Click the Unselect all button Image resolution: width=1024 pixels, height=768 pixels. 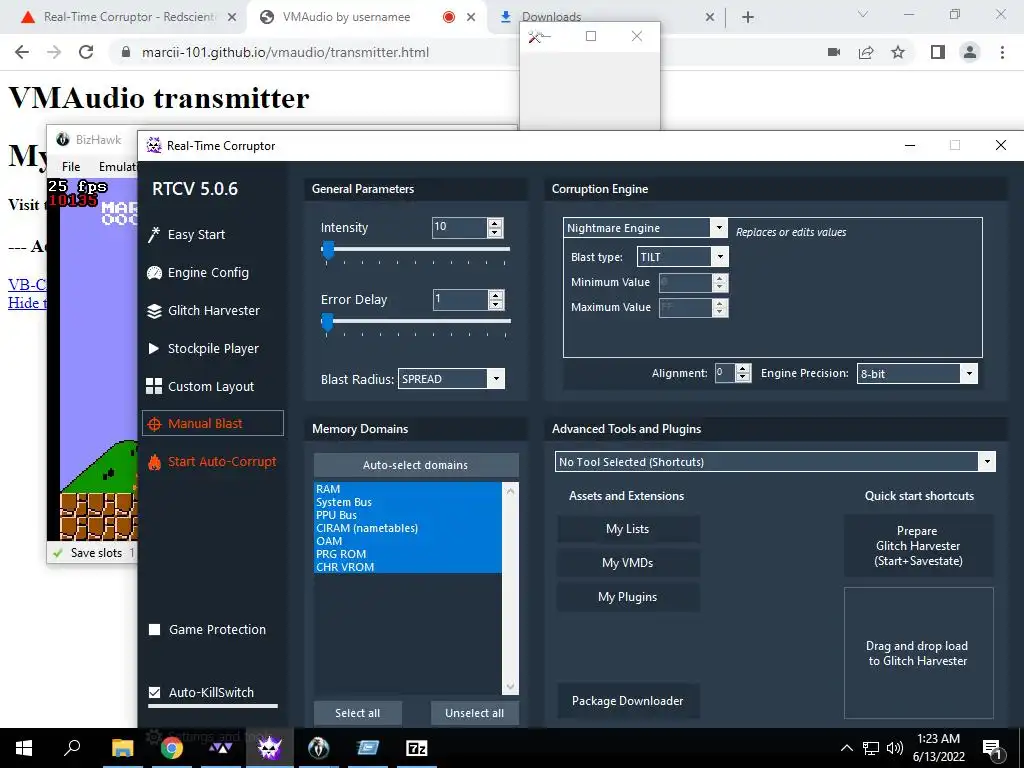pos(474,713)
